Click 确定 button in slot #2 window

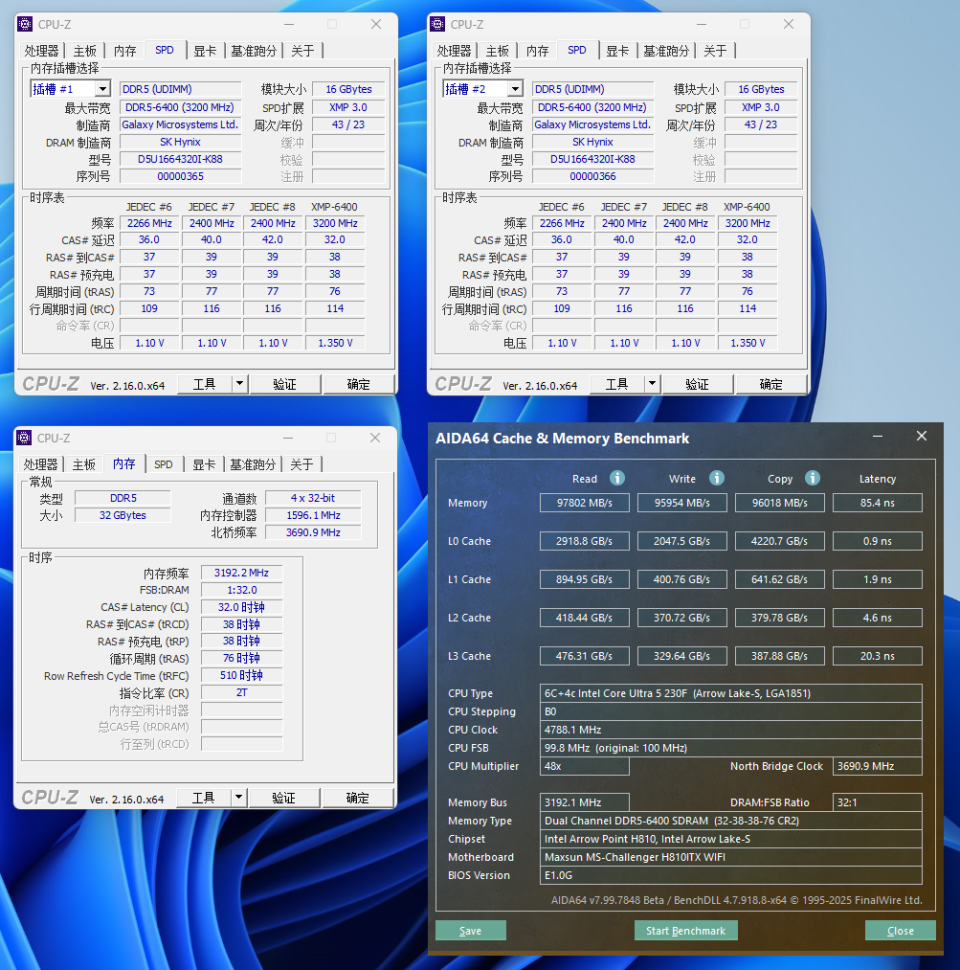click(x=770, y=384)
